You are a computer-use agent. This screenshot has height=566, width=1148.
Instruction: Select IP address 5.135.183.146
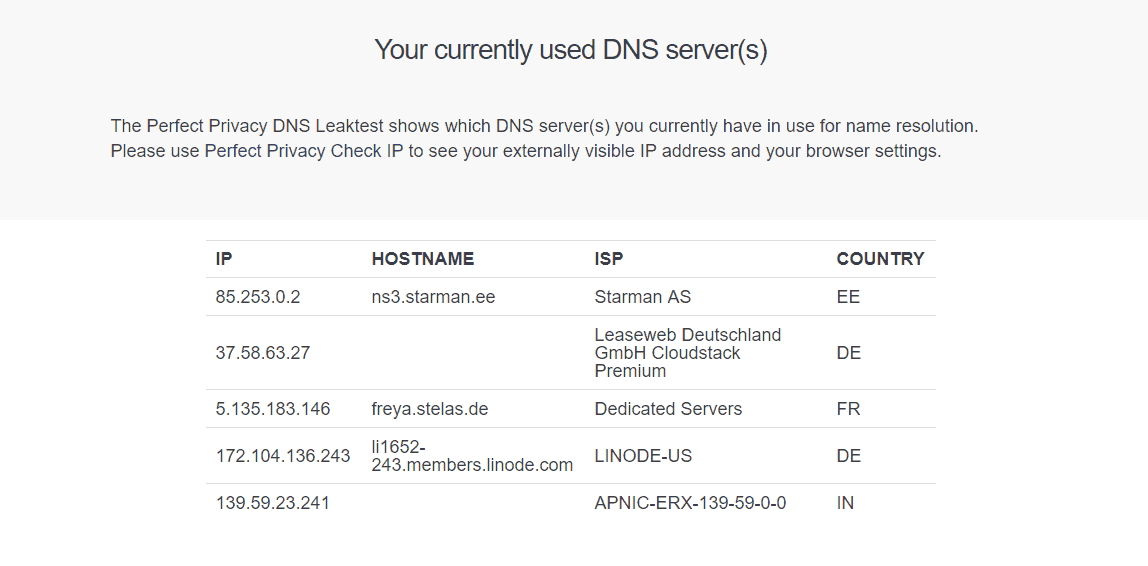pyautogui.click(x=272, y=409)
